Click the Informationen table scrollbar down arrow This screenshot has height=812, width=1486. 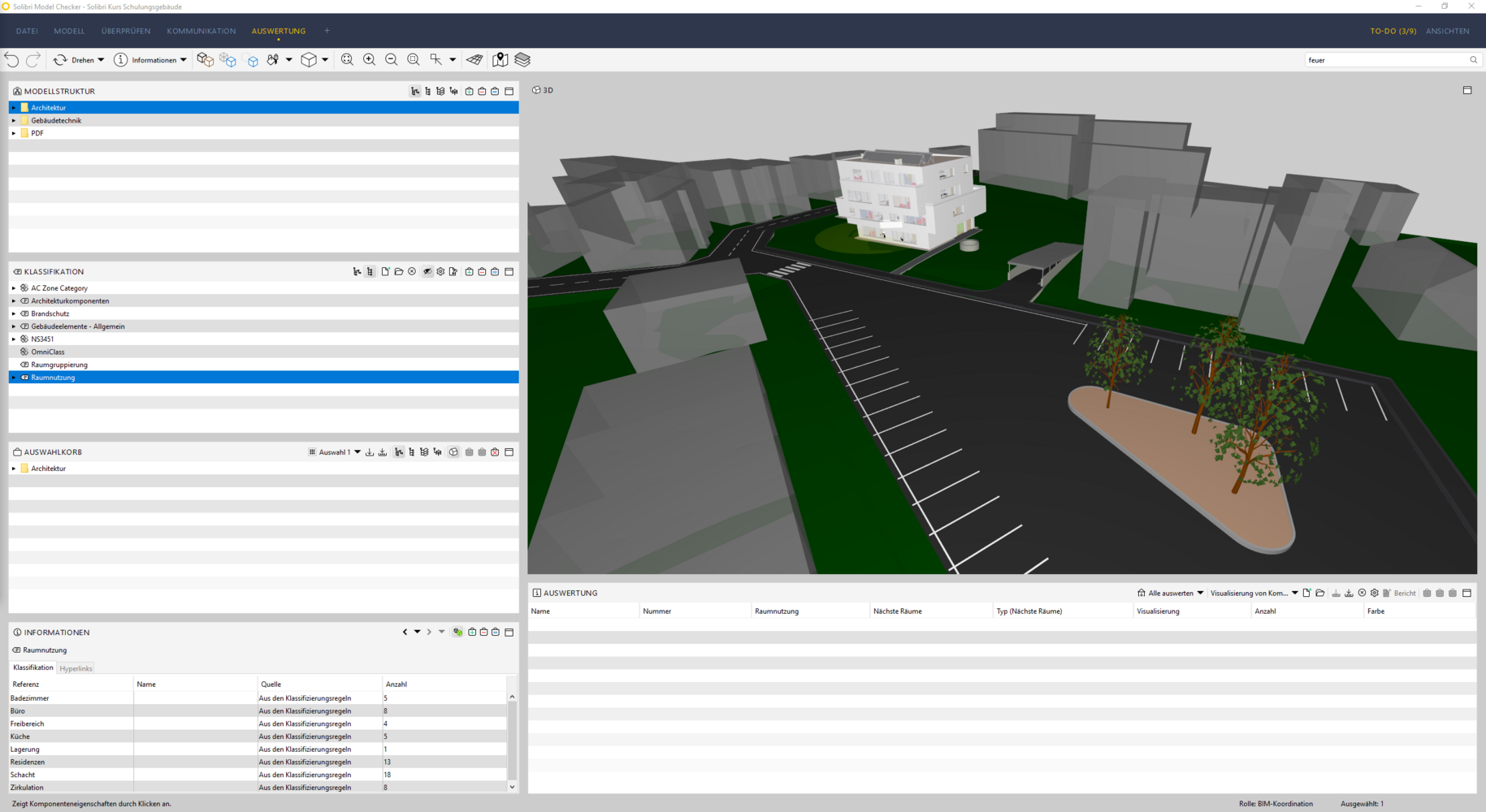pos(512,787)
